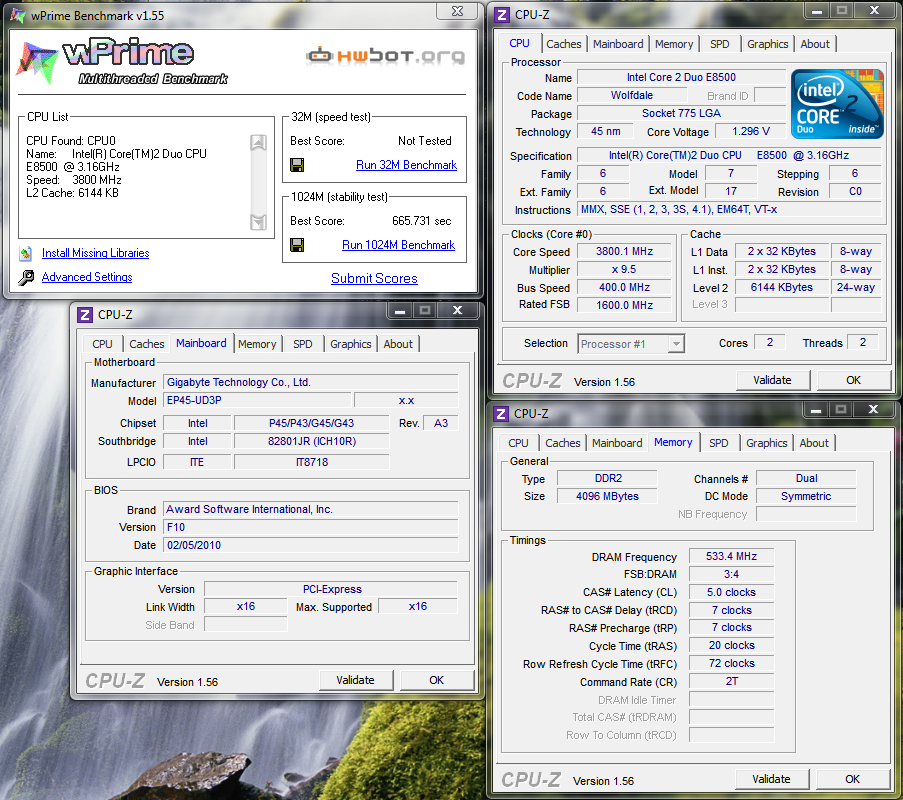Click the CPU-Z icon in the CPU window title bar
Screen dimensions: 903x800
tap(502, 14)
